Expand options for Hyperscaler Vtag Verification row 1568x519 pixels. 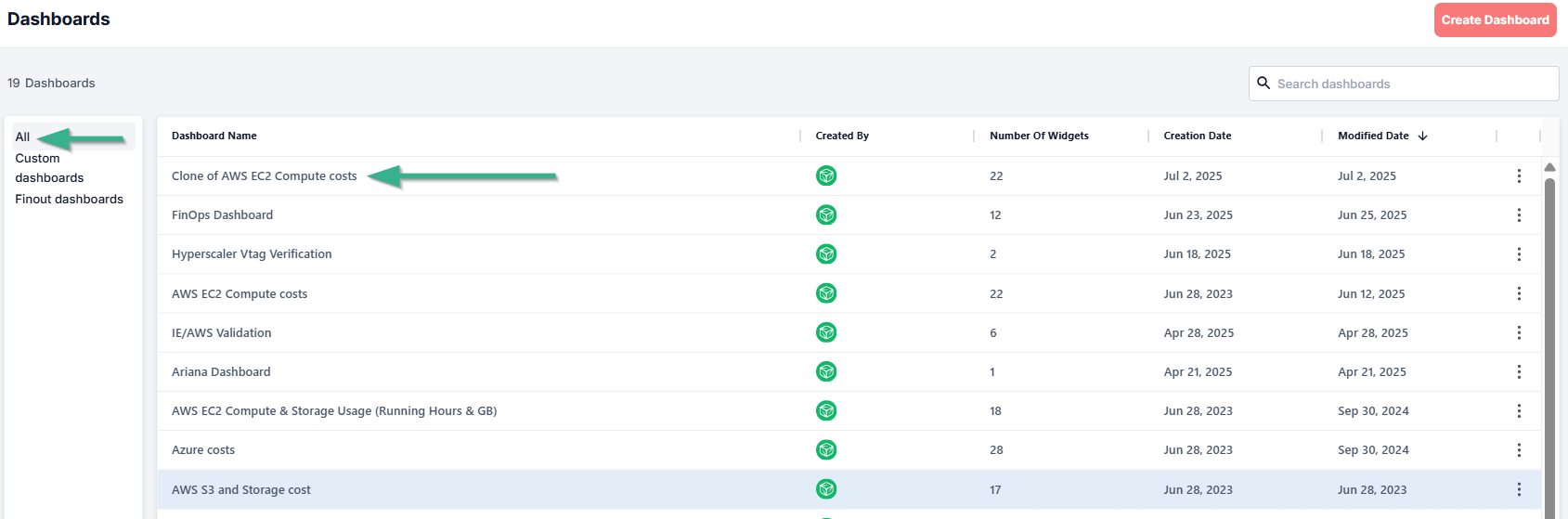point(1519,254)
